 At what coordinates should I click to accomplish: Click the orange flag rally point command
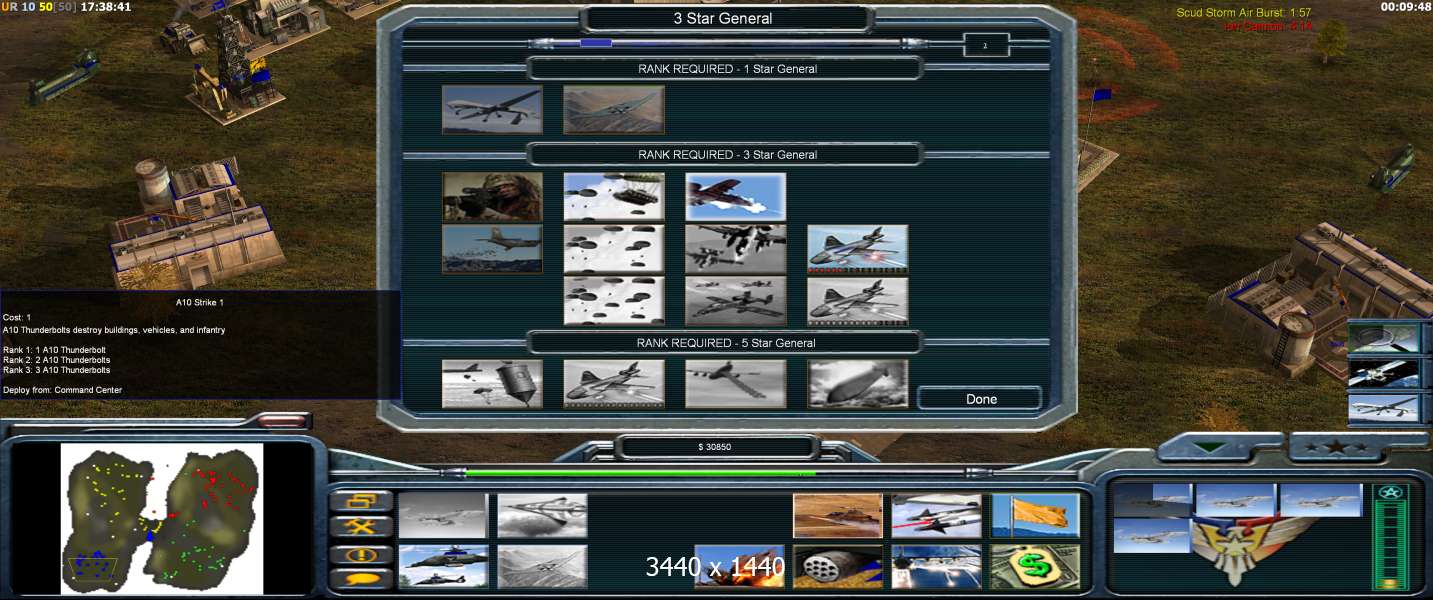tap(1035, 516)
